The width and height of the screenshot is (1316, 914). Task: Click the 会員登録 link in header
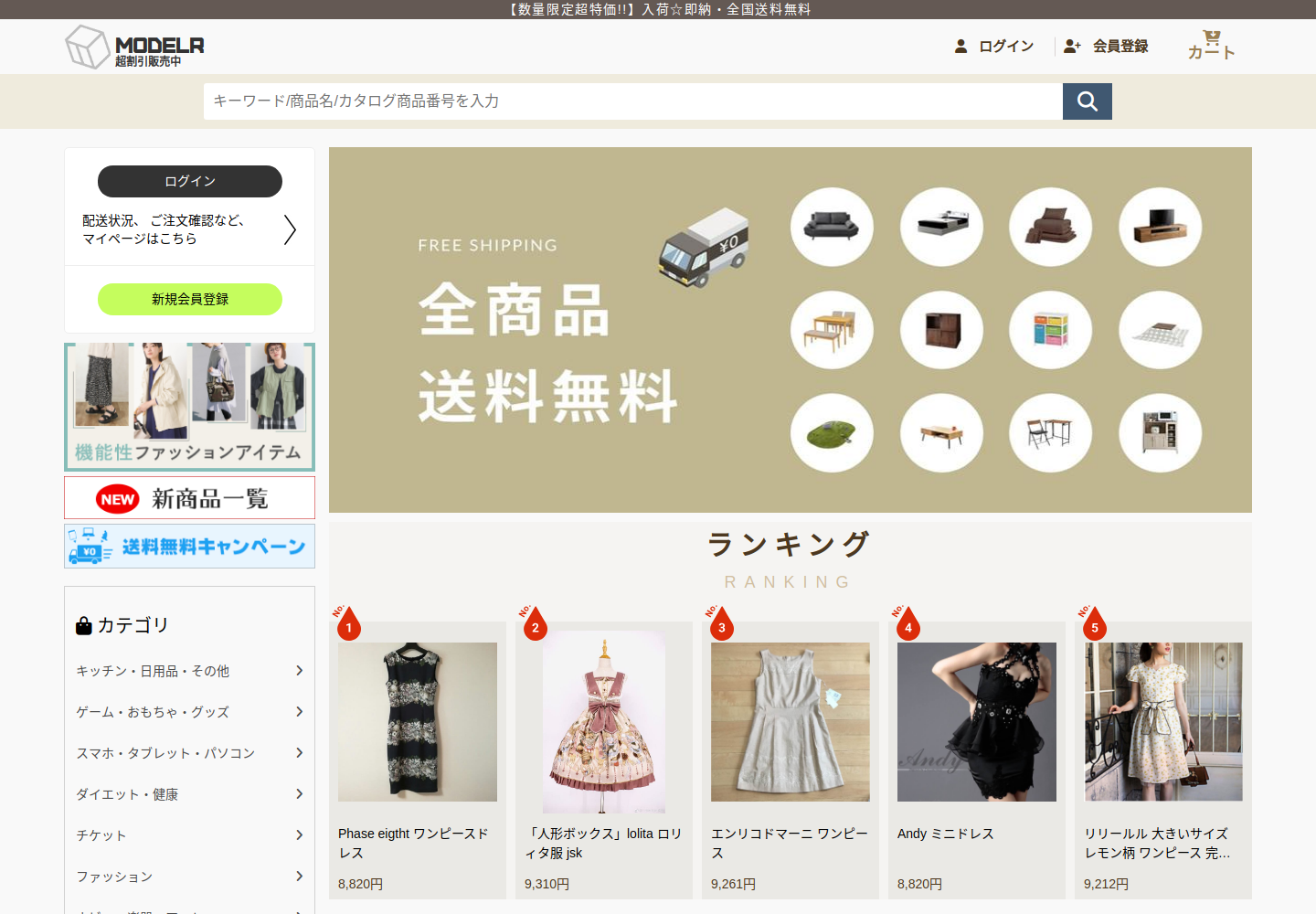tap(1120, 46)
